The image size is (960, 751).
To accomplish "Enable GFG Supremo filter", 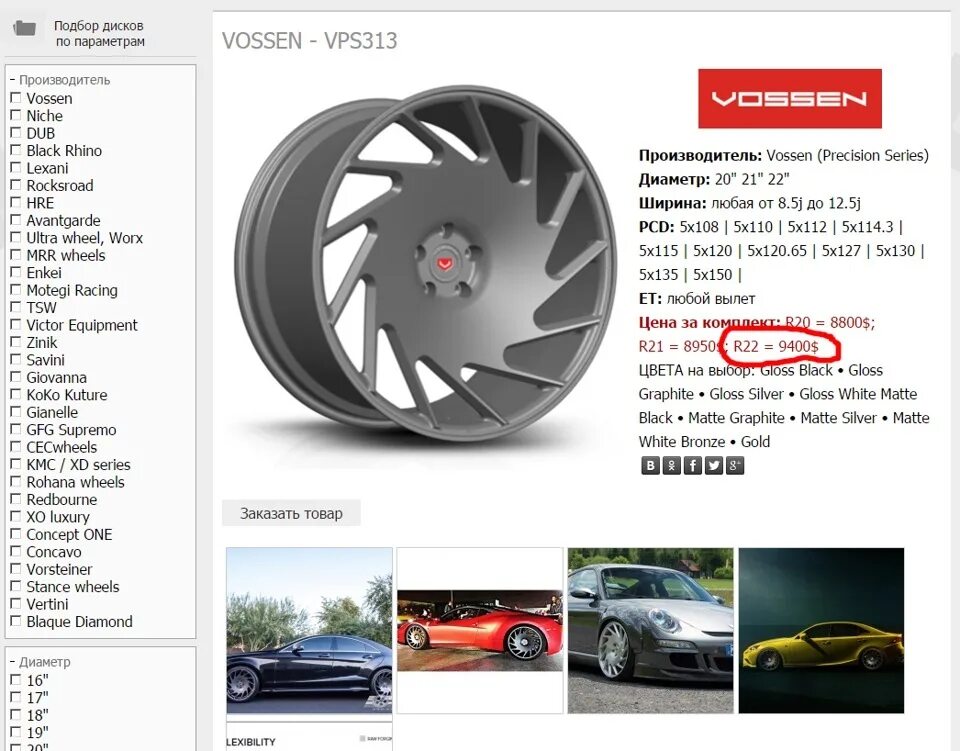I will [16, 428].
